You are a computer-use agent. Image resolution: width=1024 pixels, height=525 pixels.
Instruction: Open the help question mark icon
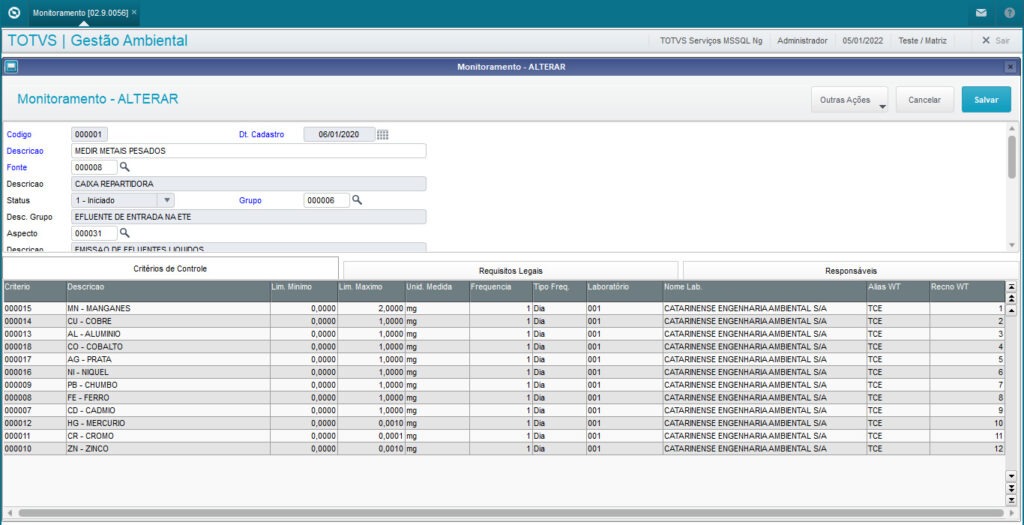click(1010, 13)
